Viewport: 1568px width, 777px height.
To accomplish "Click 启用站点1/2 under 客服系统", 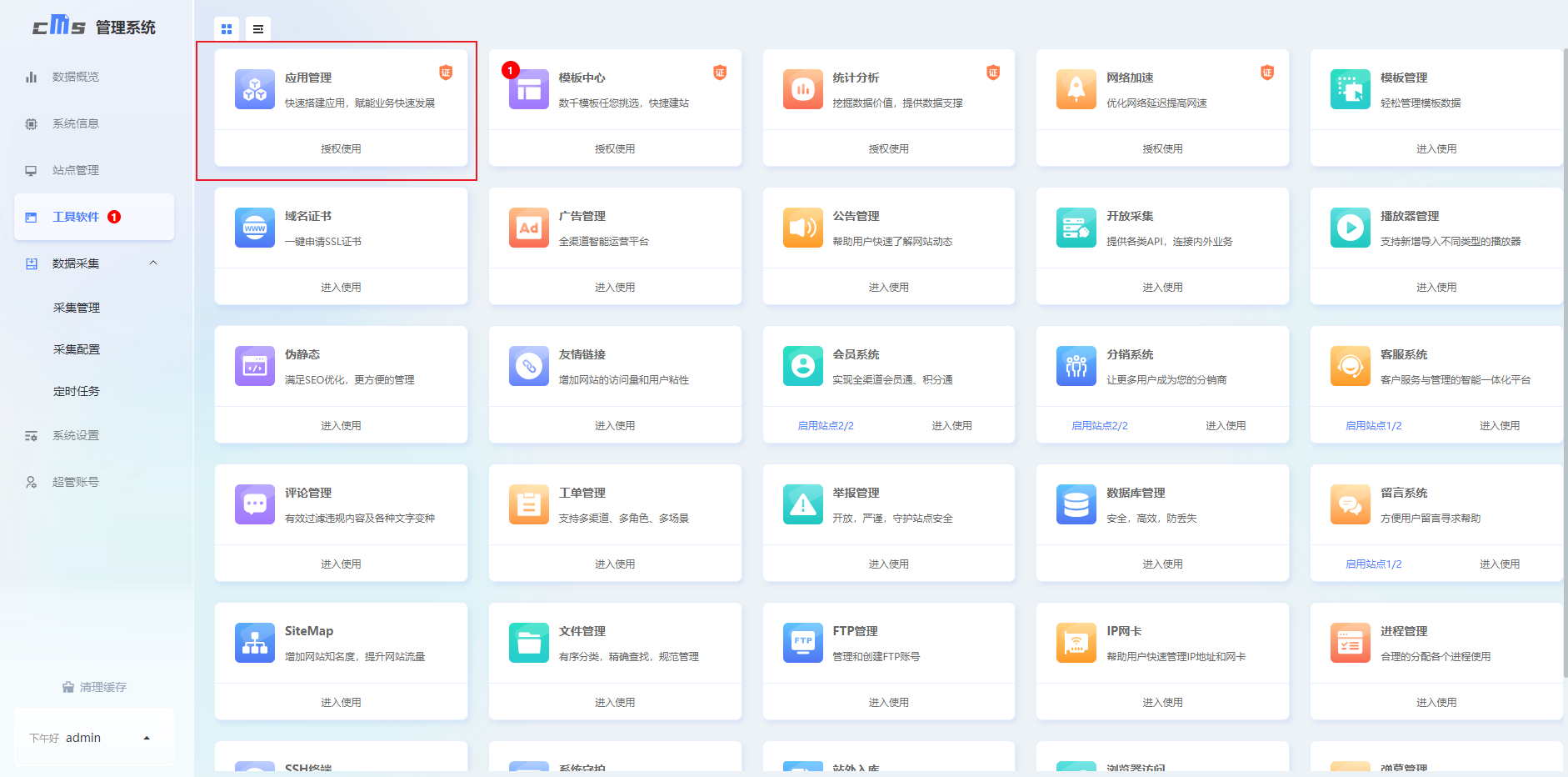I will (1374, 426).
